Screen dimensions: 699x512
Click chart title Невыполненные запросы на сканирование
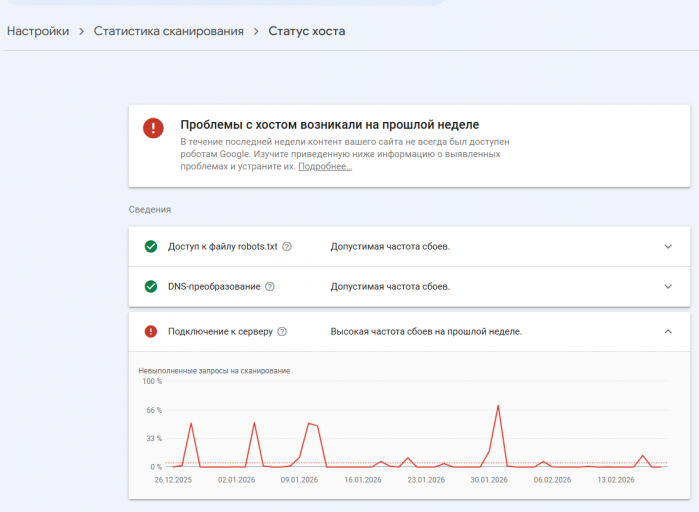click(x=214, y=371)
